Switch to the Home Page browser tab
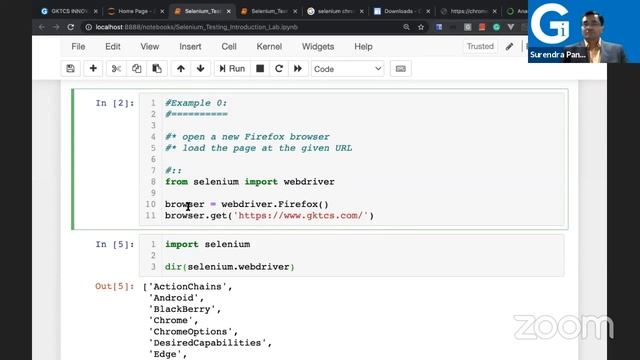 pyautogui.click(x=135, y=11)
